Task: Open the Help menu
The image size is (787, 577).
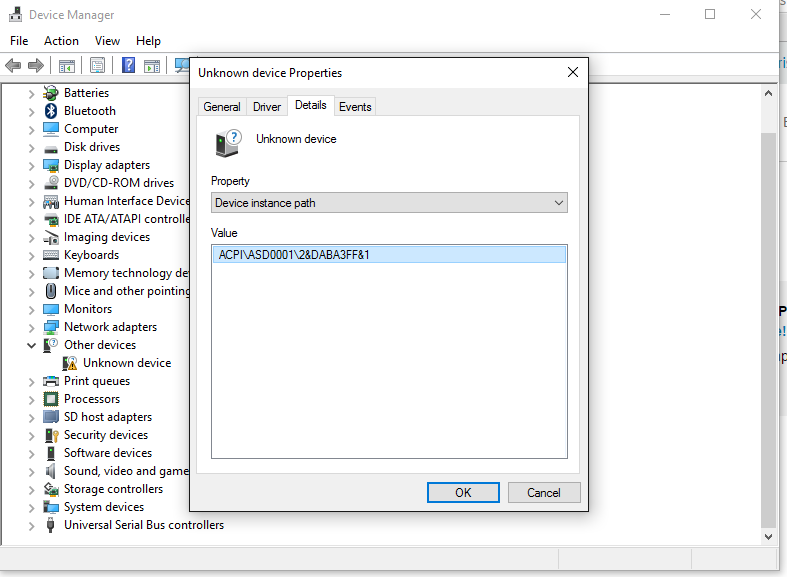Action: [x=148, y=41]
